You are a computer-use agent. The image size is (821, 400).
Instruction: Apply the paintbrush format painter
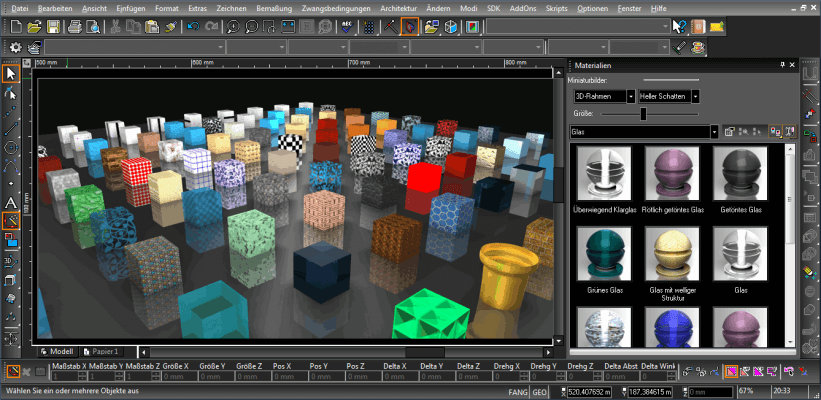(170, 26)
